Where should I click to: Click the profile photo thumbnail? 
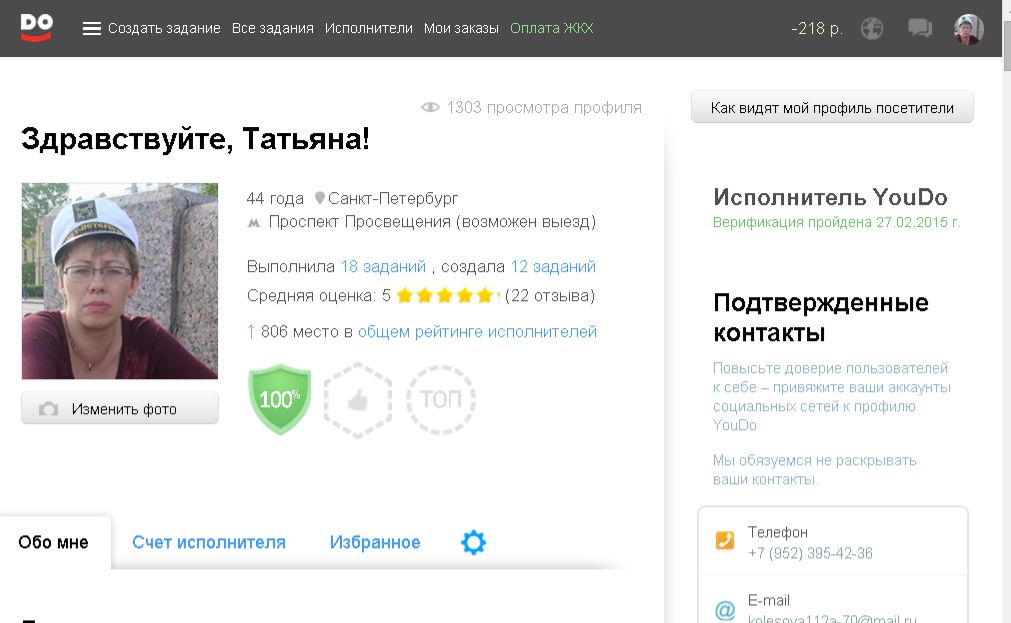point(120,281)
